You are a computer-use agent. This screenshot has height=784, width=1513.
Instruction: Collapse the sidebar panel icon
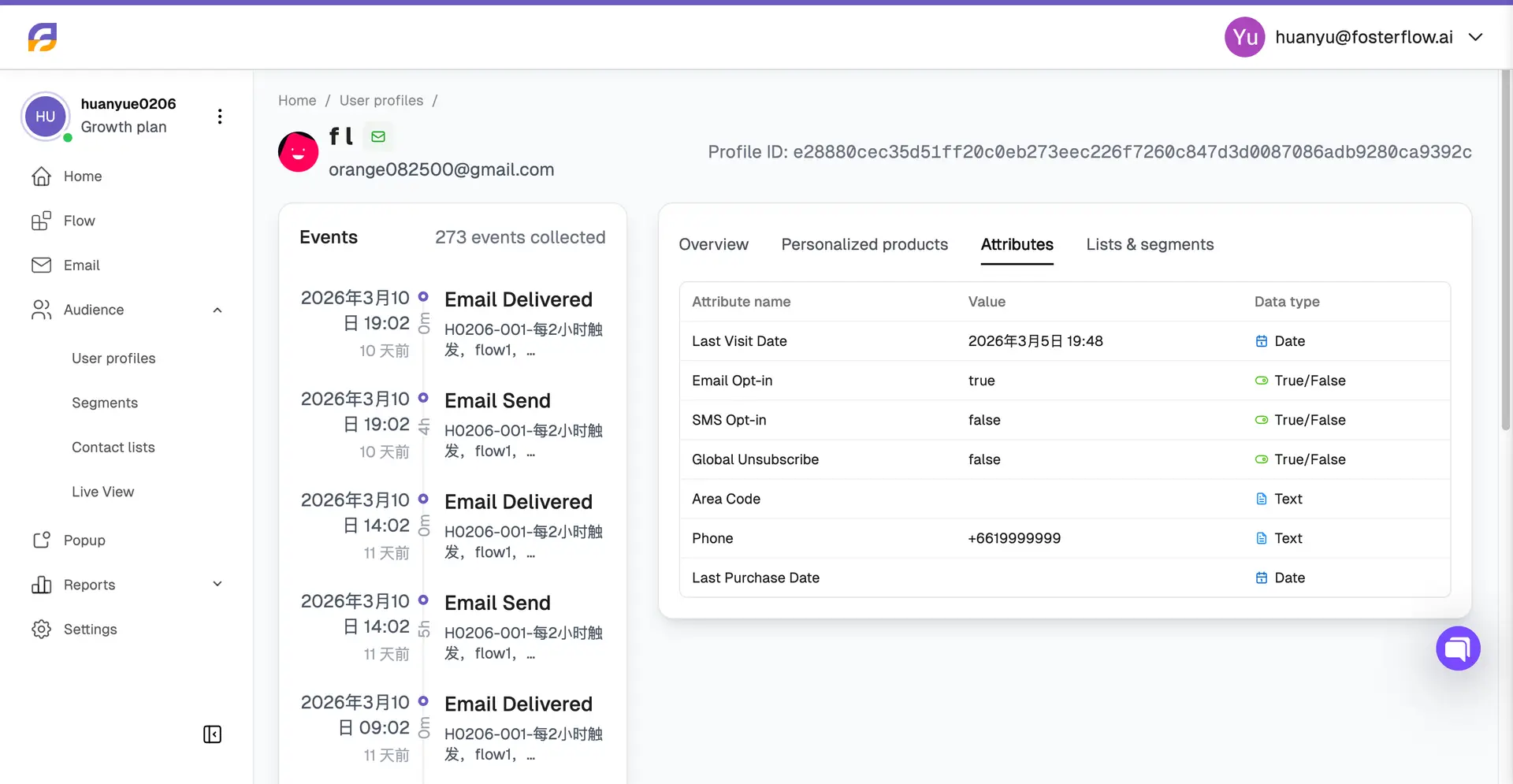[x=212, y=734]
